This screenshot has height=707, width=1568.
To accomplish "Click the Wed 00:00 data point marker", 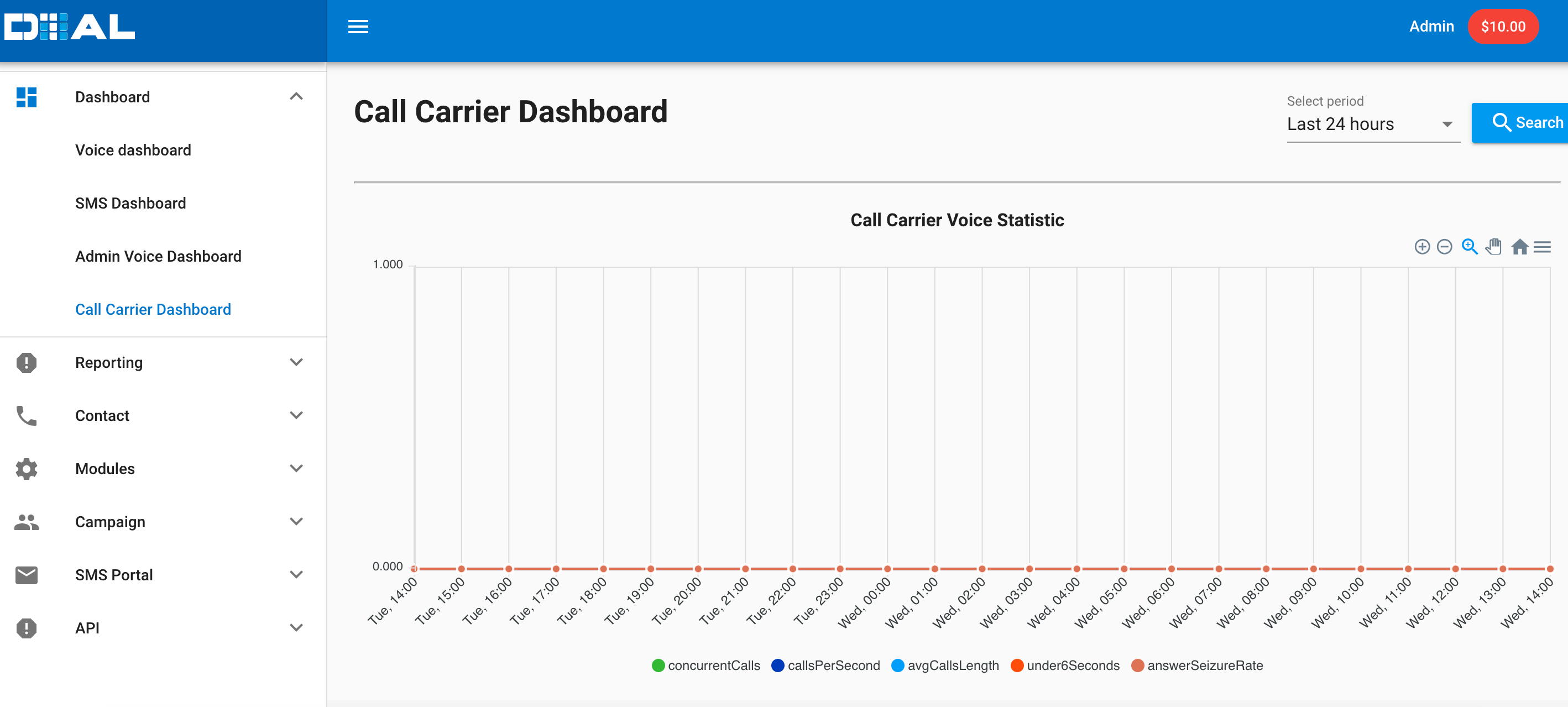I will [x=887, y=569].
